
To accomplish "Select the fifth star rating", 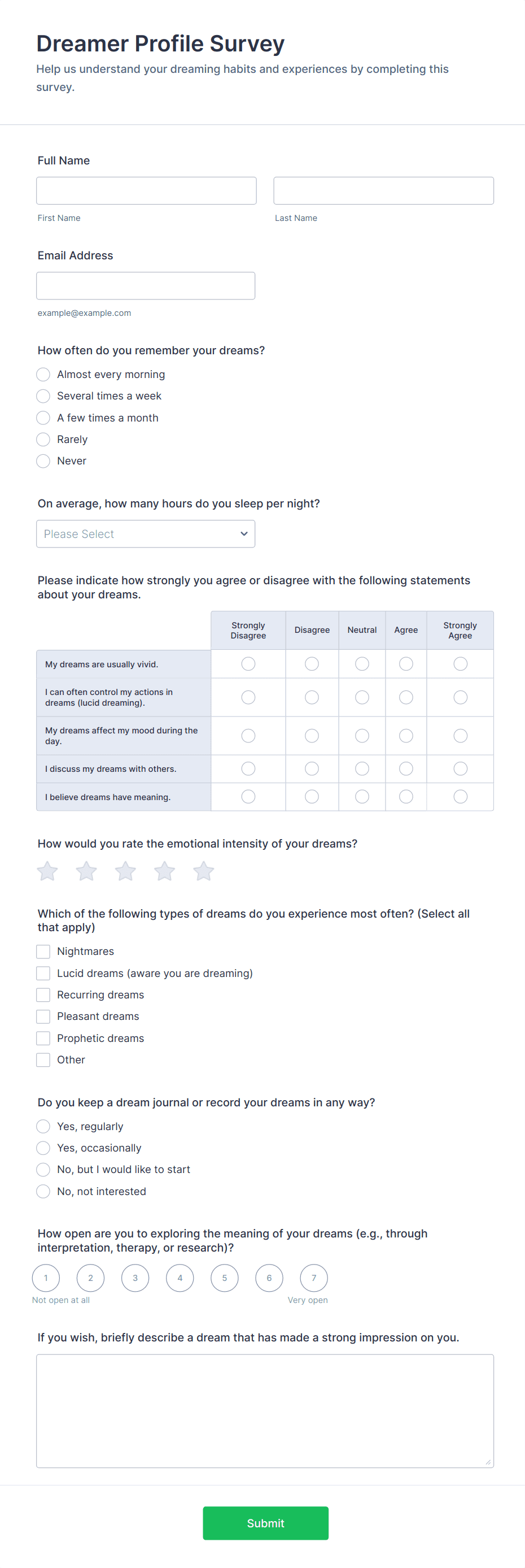I will pos(203,871).
